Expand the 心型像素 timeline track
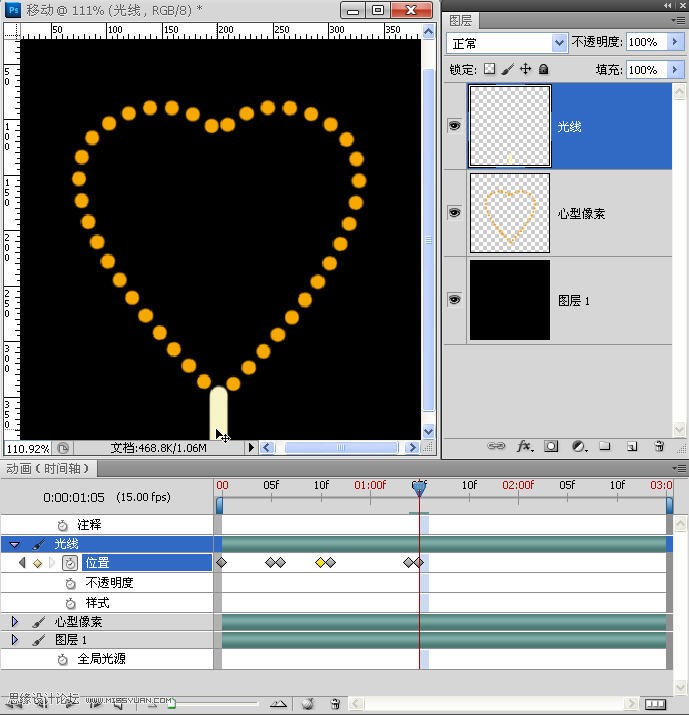The width and height of the screenshot is (689, 715). click(x=15, y=622)
